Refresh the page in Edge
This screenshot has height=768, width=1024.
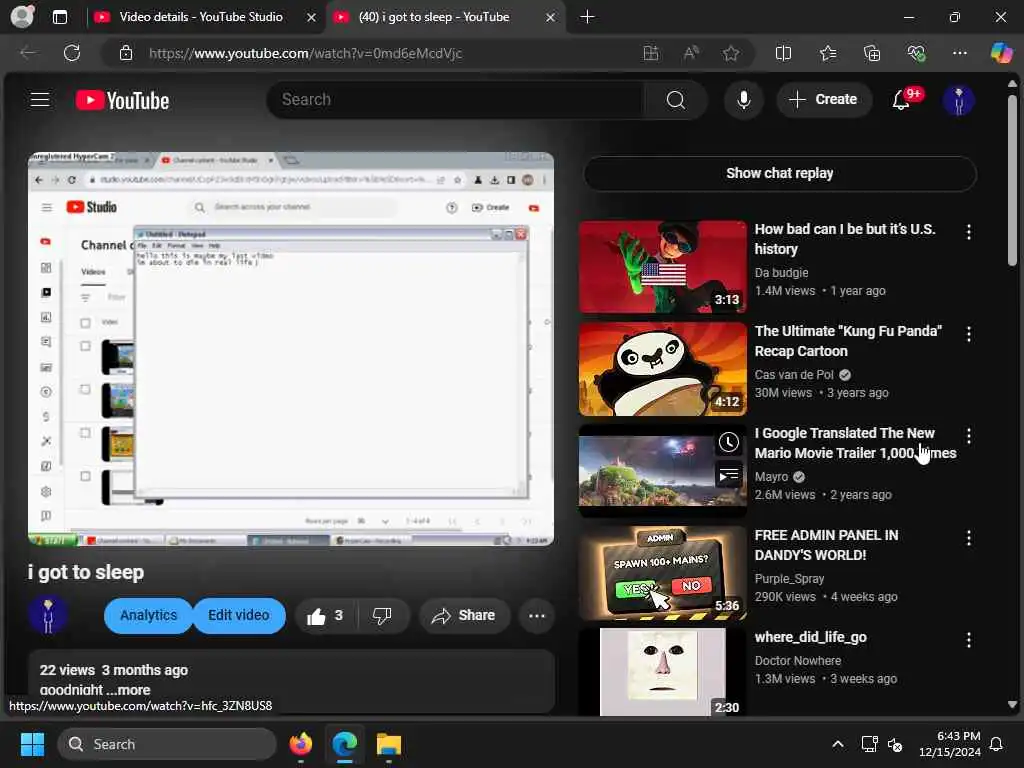coord(72,53)
